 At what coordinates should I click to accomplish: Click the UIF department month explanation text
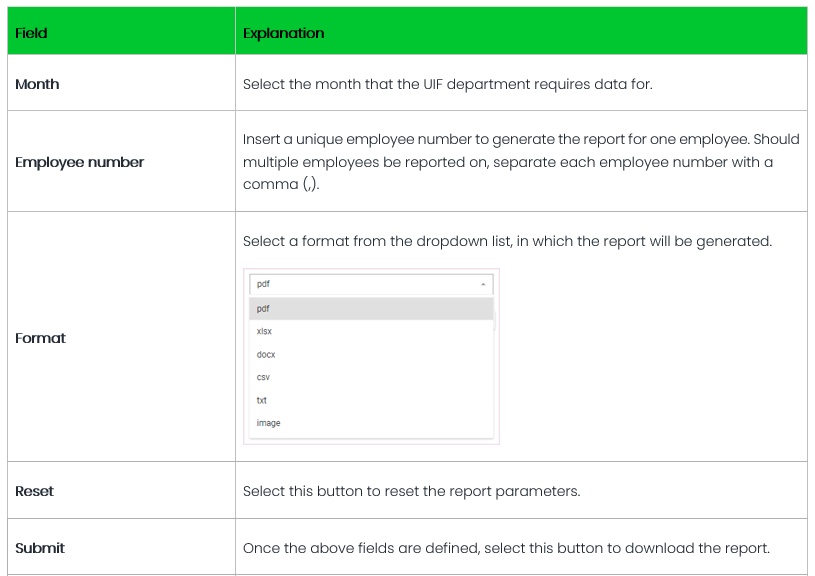tap(447, 84)
